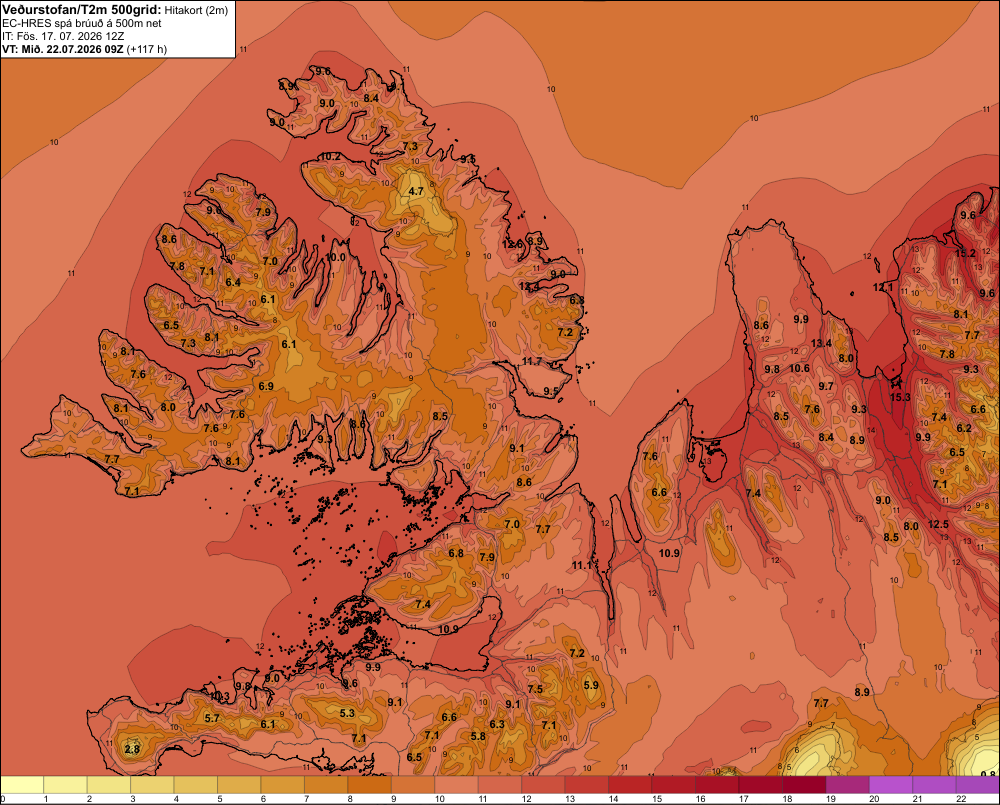
Task: Click the 15.3 temperature value
Action: (x=900, y=397)
